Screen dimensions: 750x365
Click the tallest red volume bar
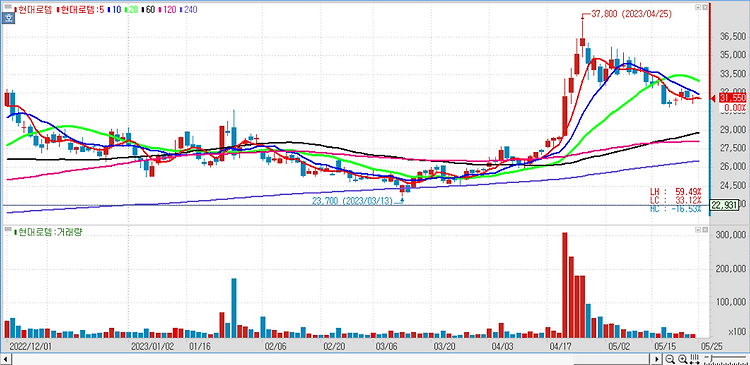pyautogui.click(x=564, y=285)
